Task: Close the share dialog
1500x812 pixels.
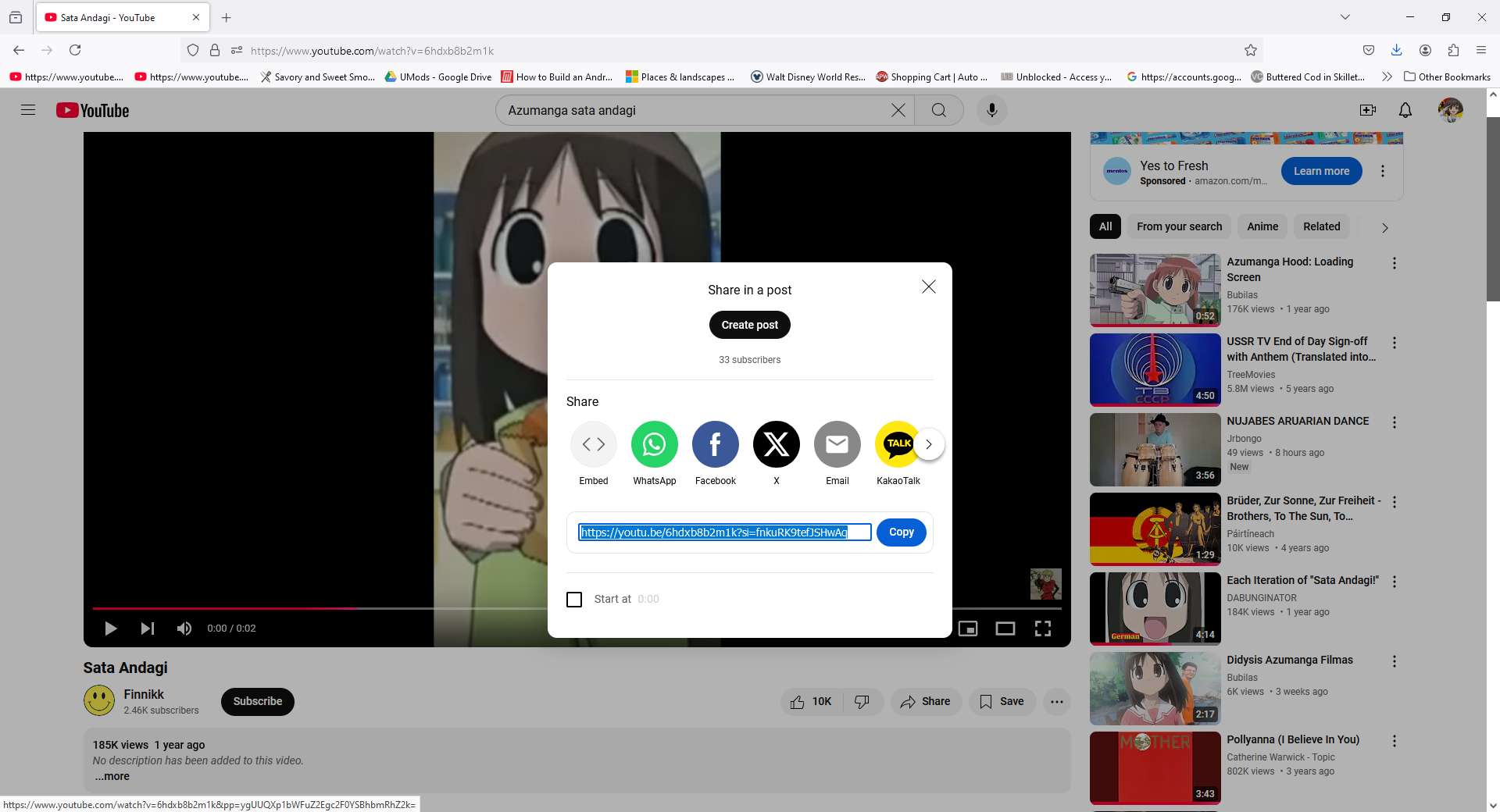Action: [929, 287]
